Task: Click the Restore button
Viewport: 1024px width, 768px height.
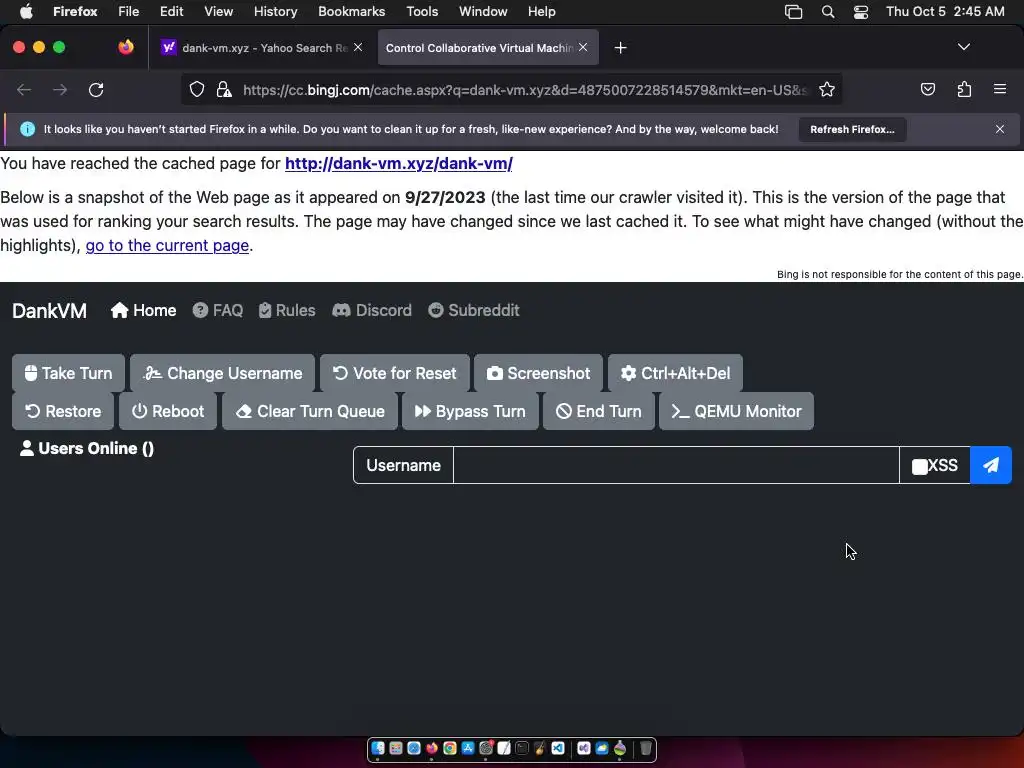Action: (x=63, y=411)
